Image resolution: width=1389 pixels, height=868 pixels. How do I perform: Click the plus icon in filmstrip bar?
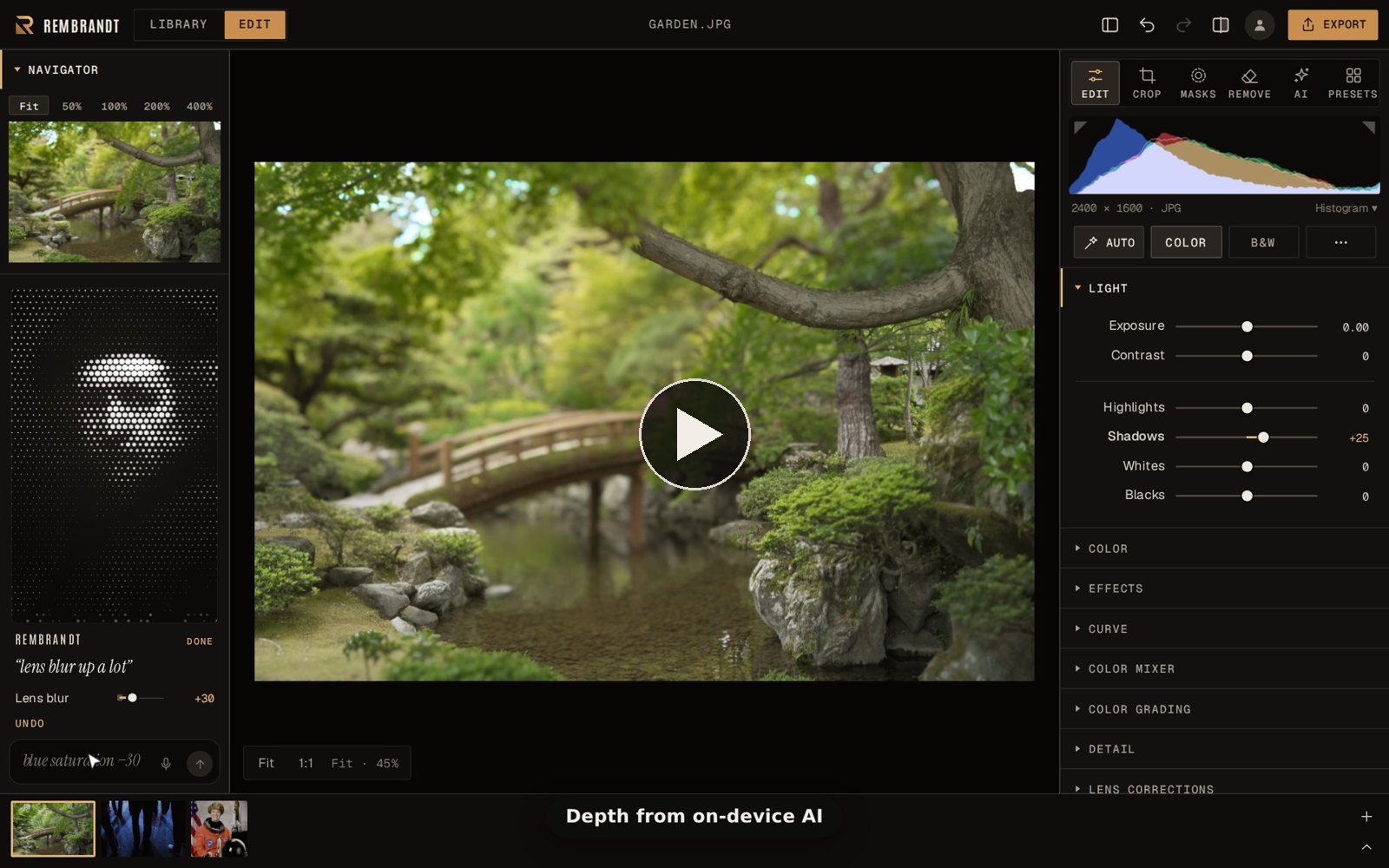[x=1366, y=817]
